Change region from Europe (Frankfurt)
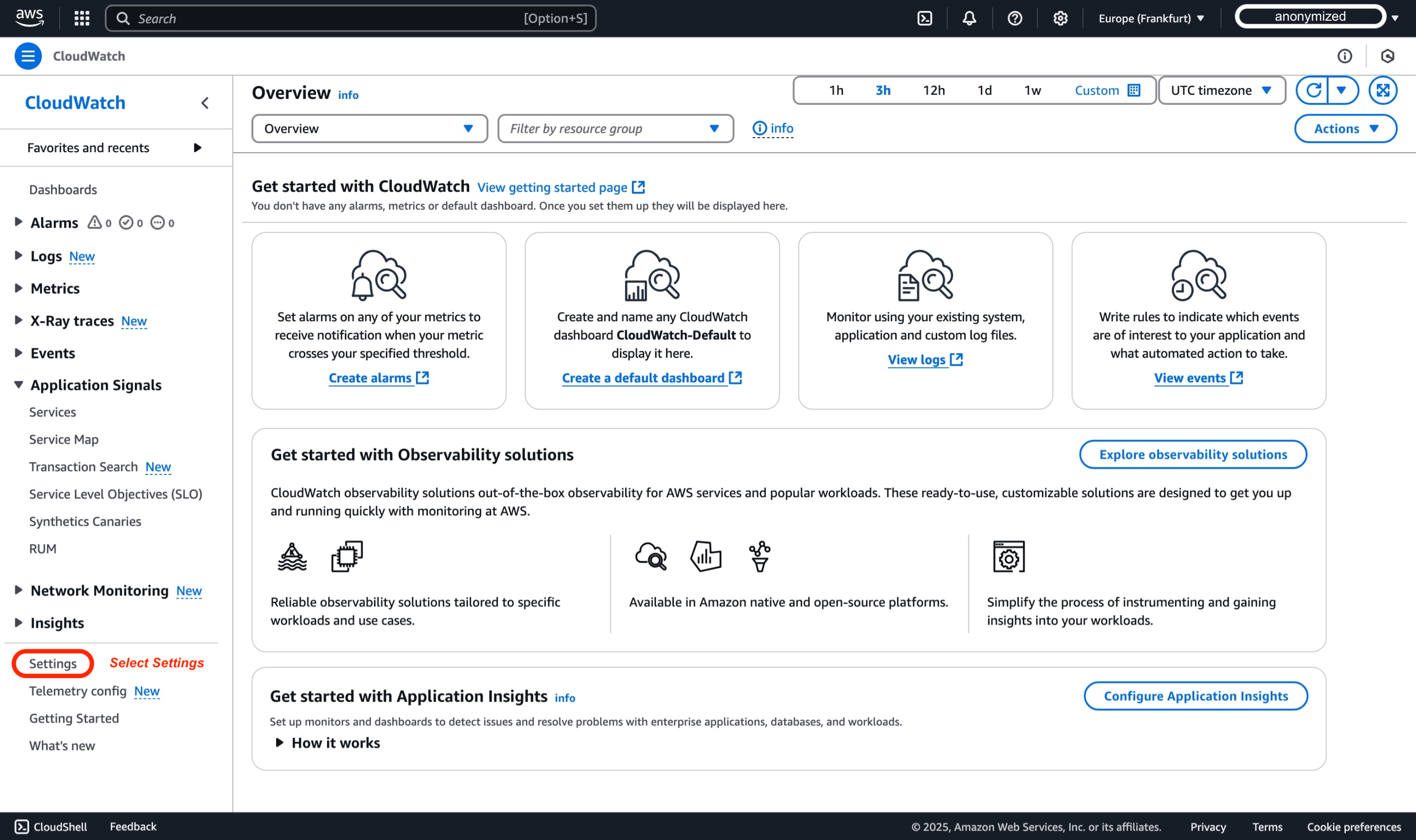Viewport: 1416px width, 840px height. pos(1151,18)
